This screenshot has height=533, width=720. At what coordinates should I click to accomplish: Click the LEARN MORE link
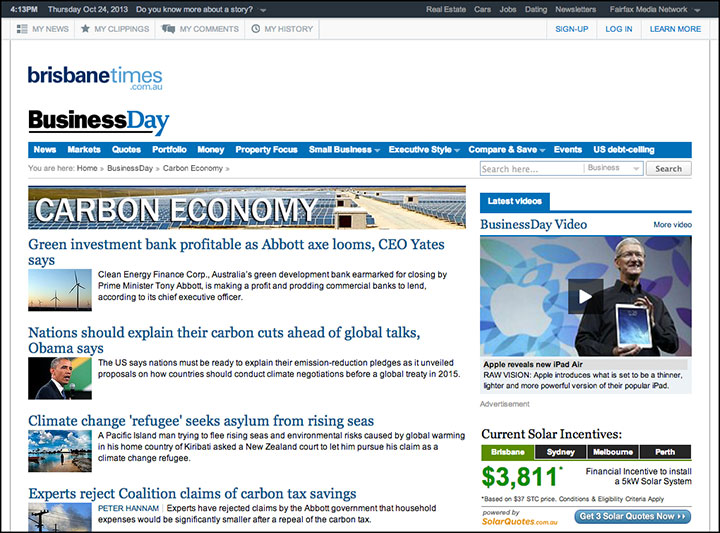[675, 29]
